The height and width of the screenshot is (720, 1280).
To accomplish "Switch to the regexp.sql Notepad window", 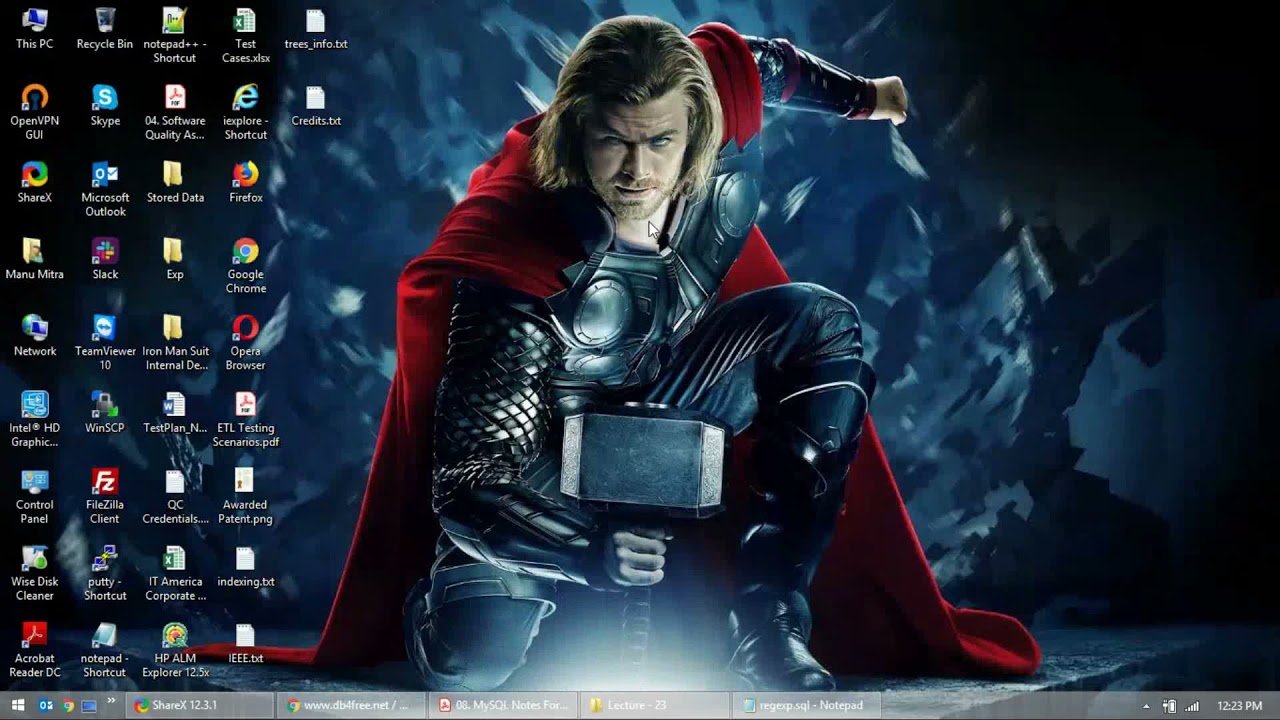I will (x=808, y=705).
